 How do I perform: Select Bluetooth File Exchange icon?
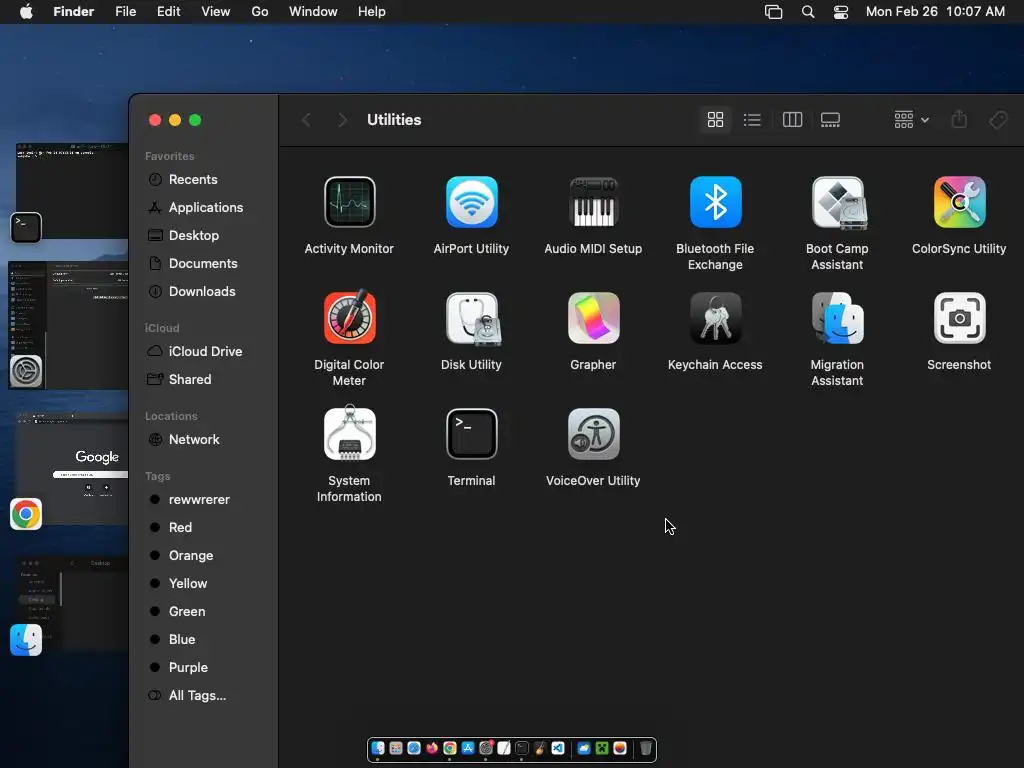click(715, 202)
